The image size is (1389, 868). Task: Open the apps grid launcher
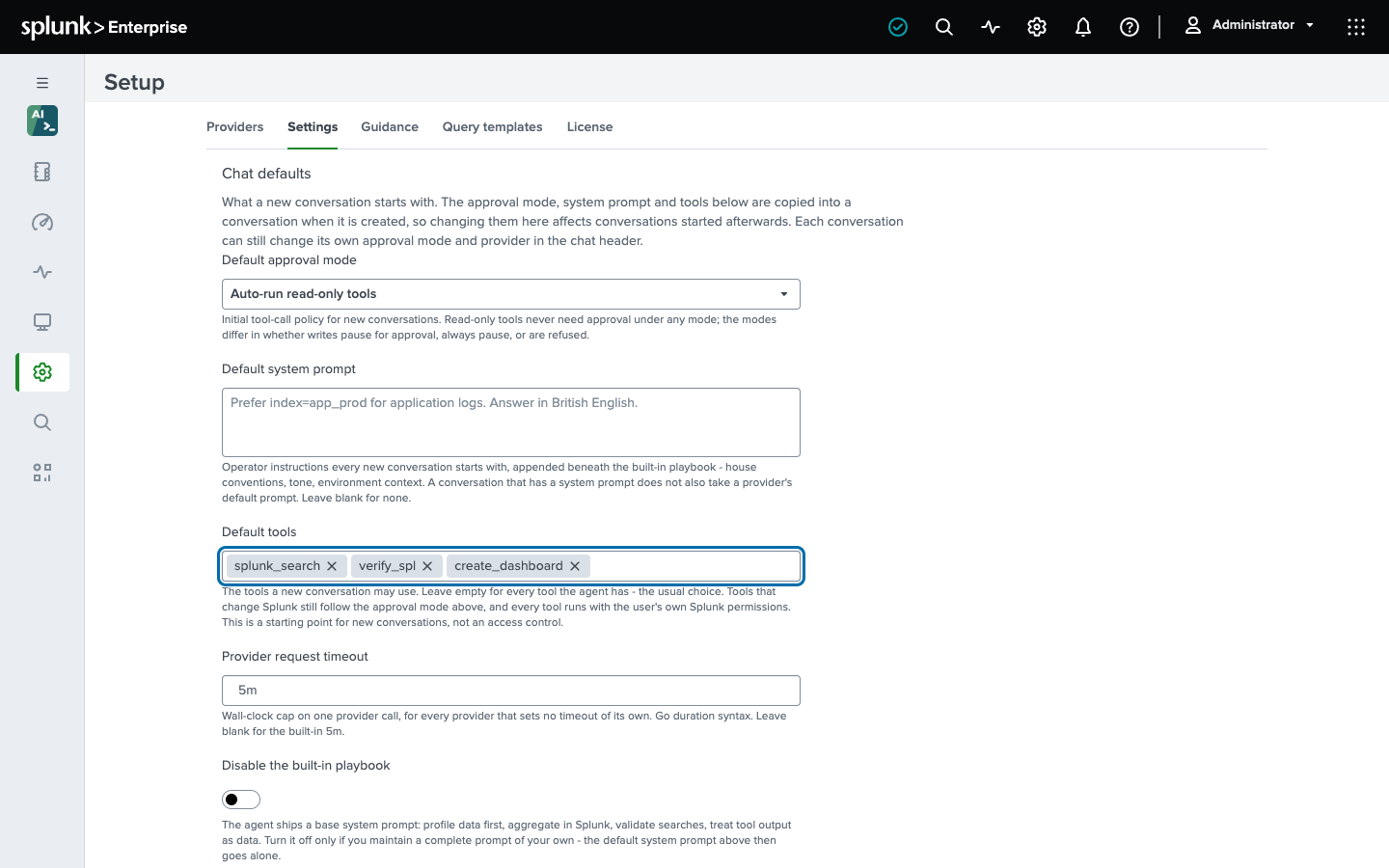point(1356,27)
